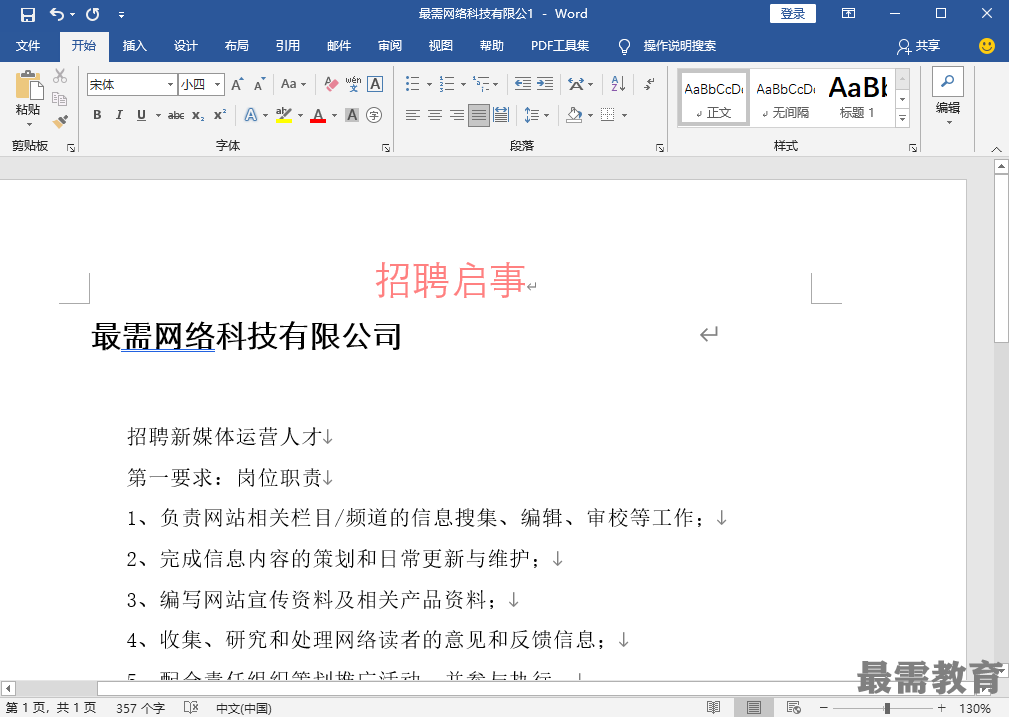Center align text
Viewport: 1009px width, 717px height.
pyautogui.click(x=435, y=115)
